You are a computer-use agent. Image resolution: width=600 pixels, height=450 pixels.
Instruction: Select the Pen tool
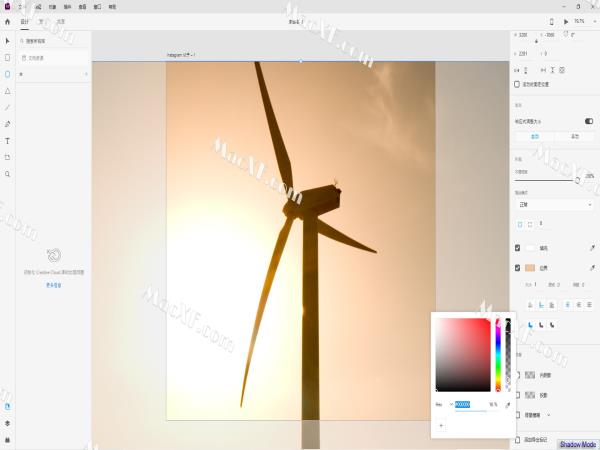click(8, 124)
